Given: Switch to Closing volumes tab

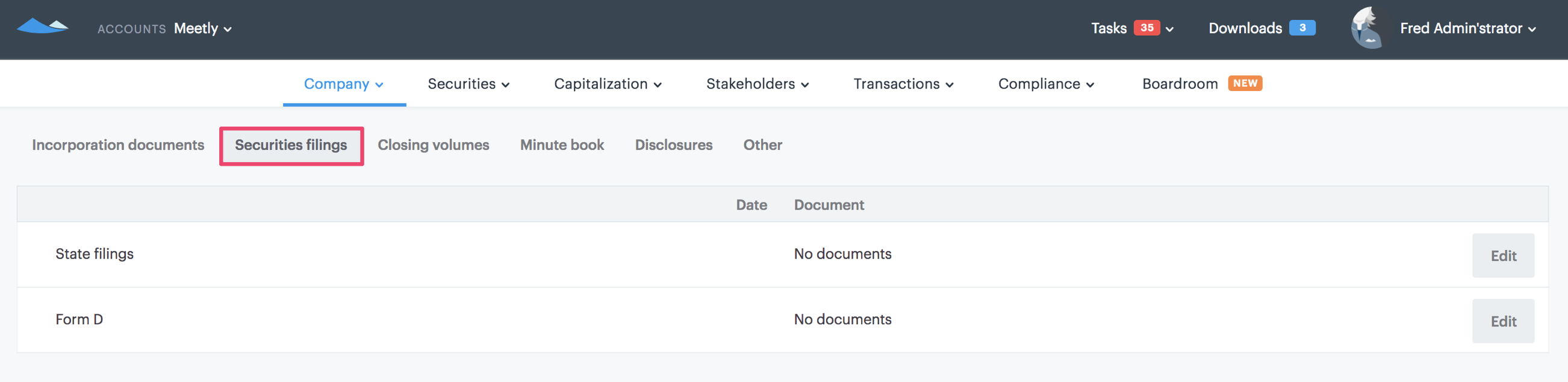Looking at the screenshot, I should pyautogui.click(x=434, y=145).
